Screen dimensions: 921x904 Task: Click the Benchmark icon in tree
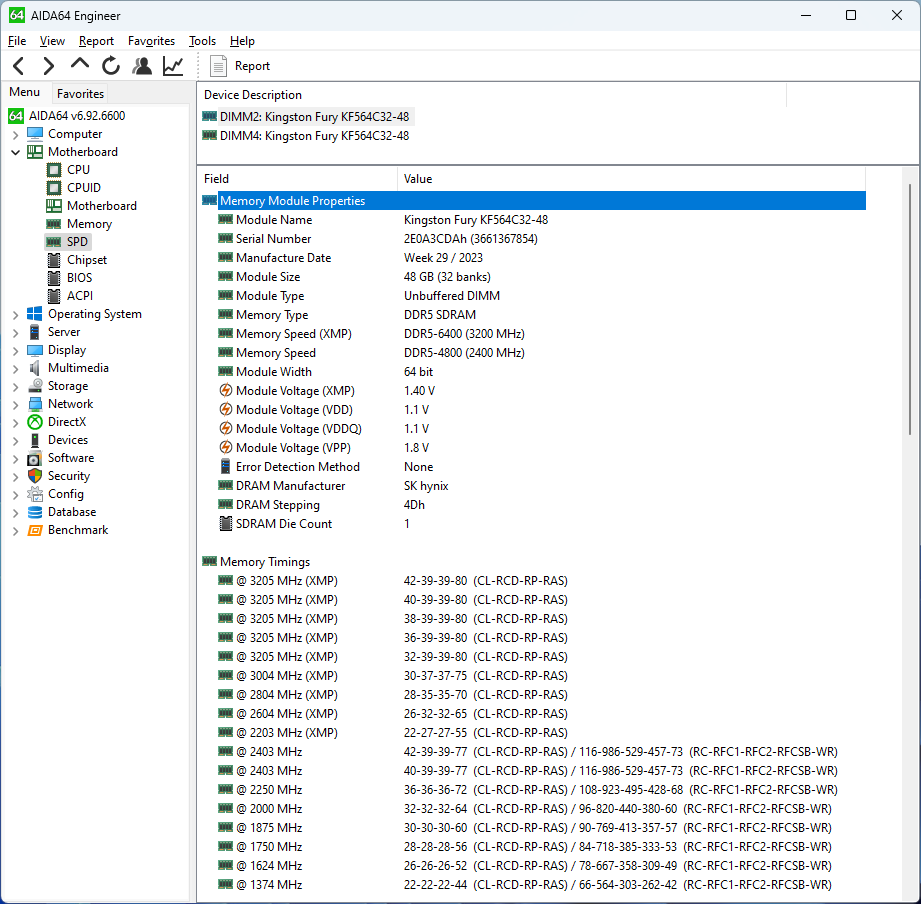35,530
